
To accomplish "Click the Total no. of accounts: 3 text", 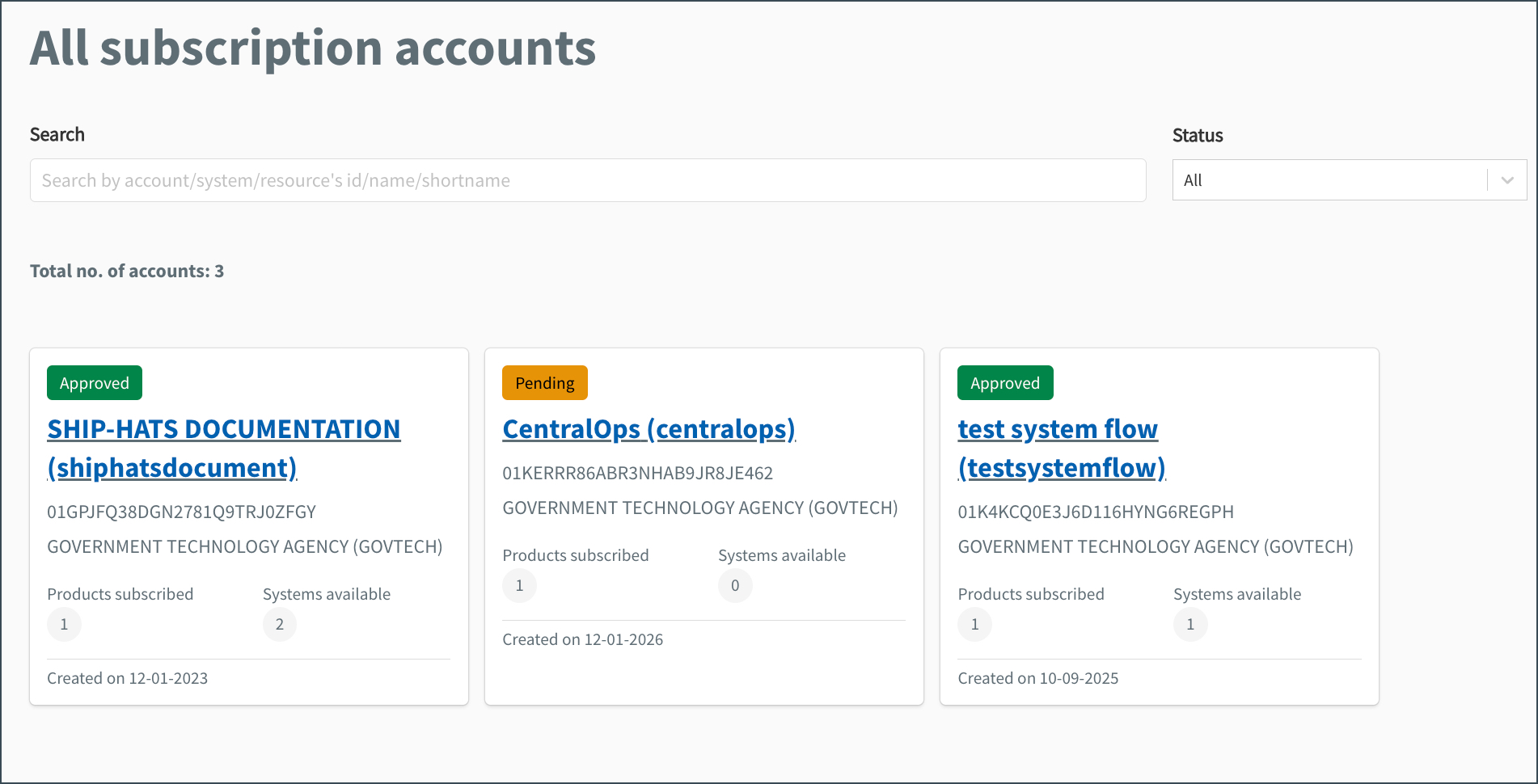I will coord(127,271).
